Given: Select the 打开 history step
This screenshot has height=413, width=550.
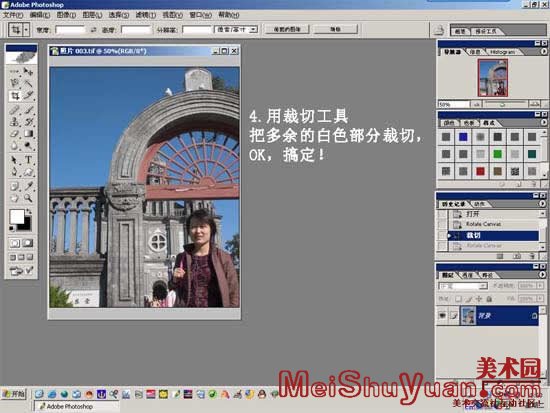Looking at the screenshot, I should [494, 214].
